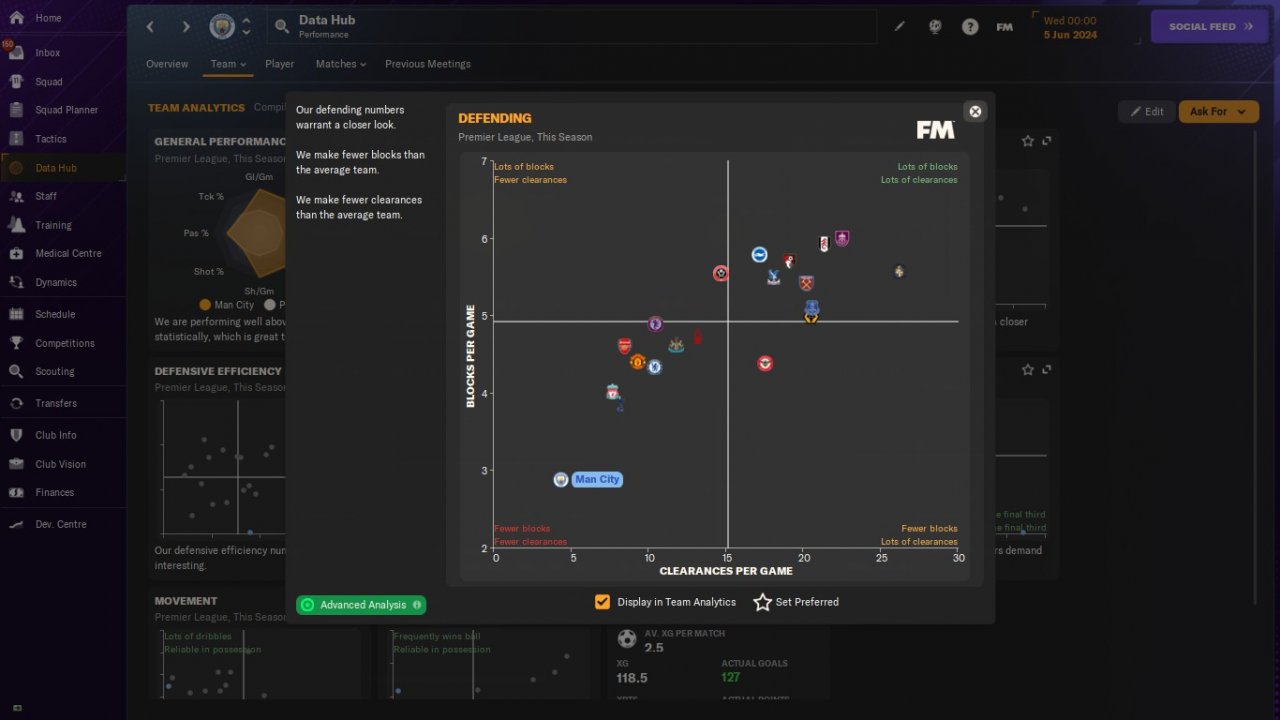Select the Man City label on the chart
1280x720 pixels.
[x=597, y=480]
